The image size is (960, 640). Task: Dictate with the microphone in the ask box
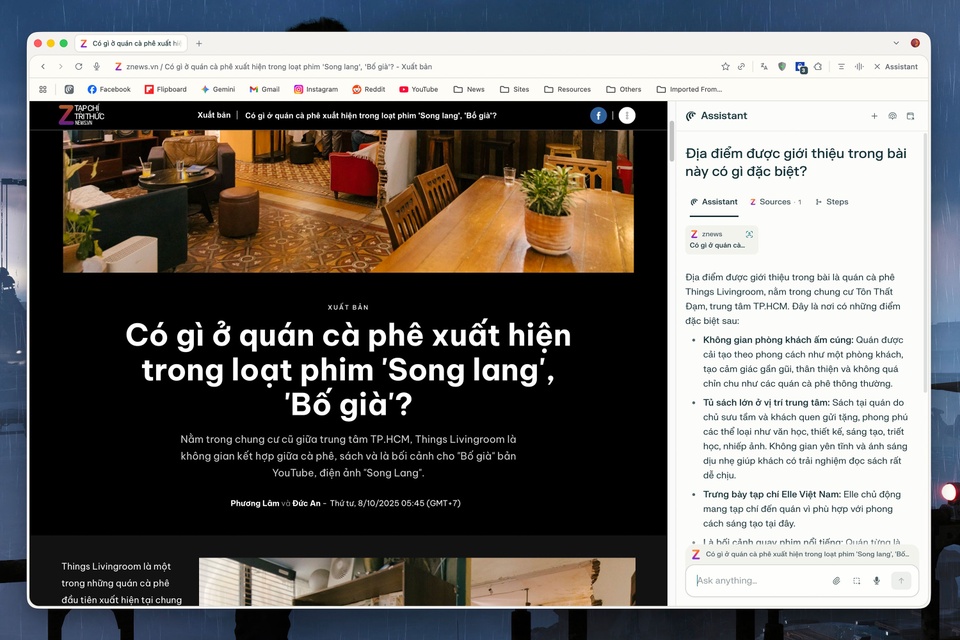[x=877, y=581]
